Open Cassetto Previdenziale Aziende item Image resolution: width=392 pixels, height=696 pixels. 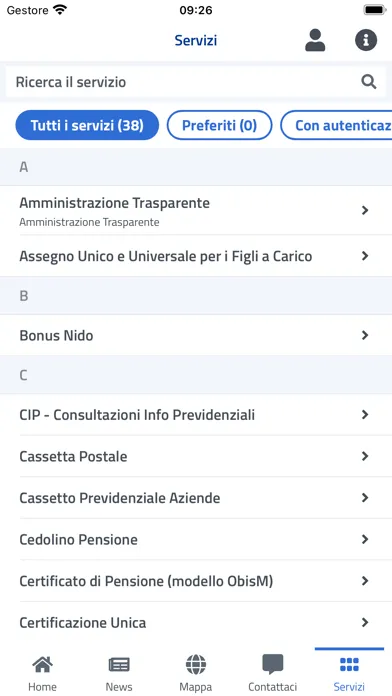coord(196,498)
